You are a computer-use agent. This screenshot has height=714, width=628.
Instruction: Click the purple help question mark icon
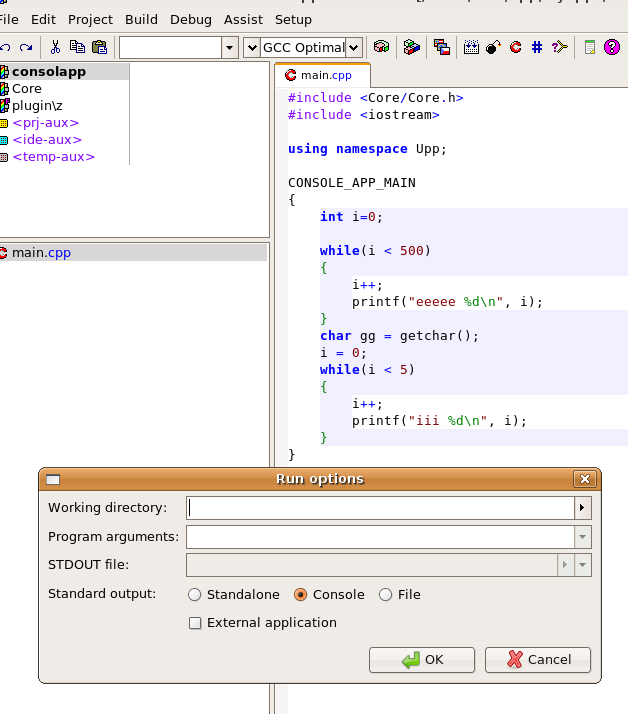[x=611, y=47]
